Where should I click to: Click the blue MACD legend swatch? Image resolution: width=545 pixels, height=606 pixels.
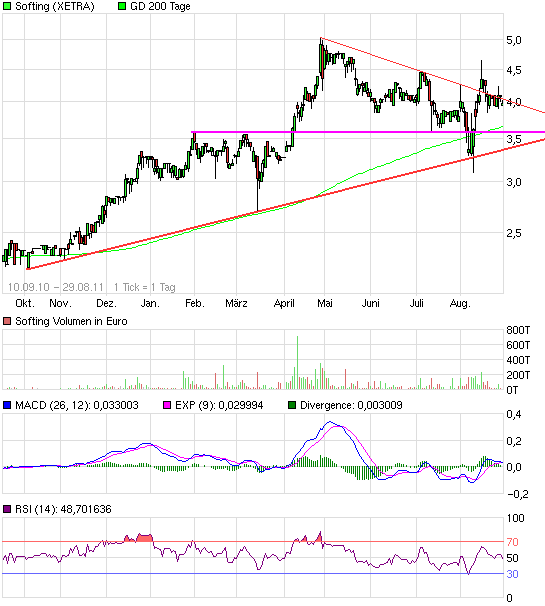click(7, 405)
